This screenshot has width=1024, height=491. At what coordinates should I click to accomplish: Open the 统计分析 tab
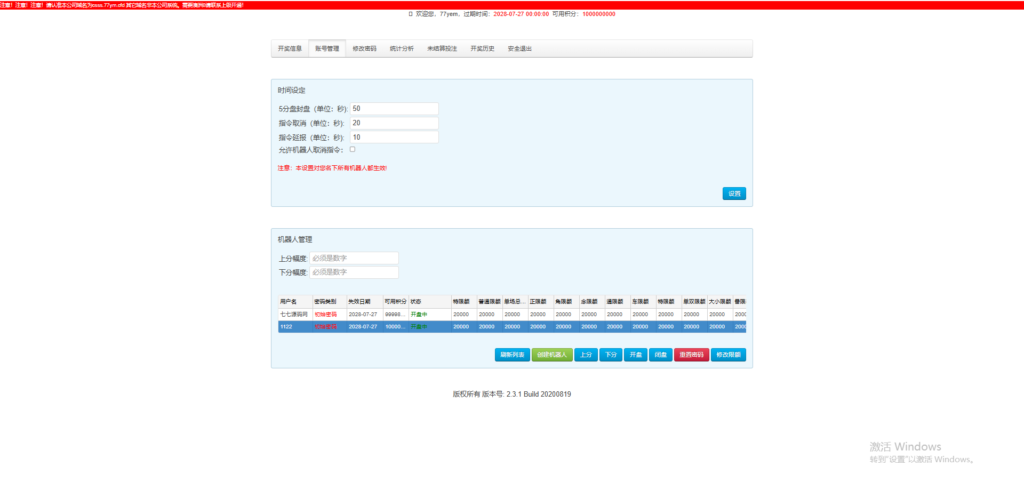(x=402, y=49)
